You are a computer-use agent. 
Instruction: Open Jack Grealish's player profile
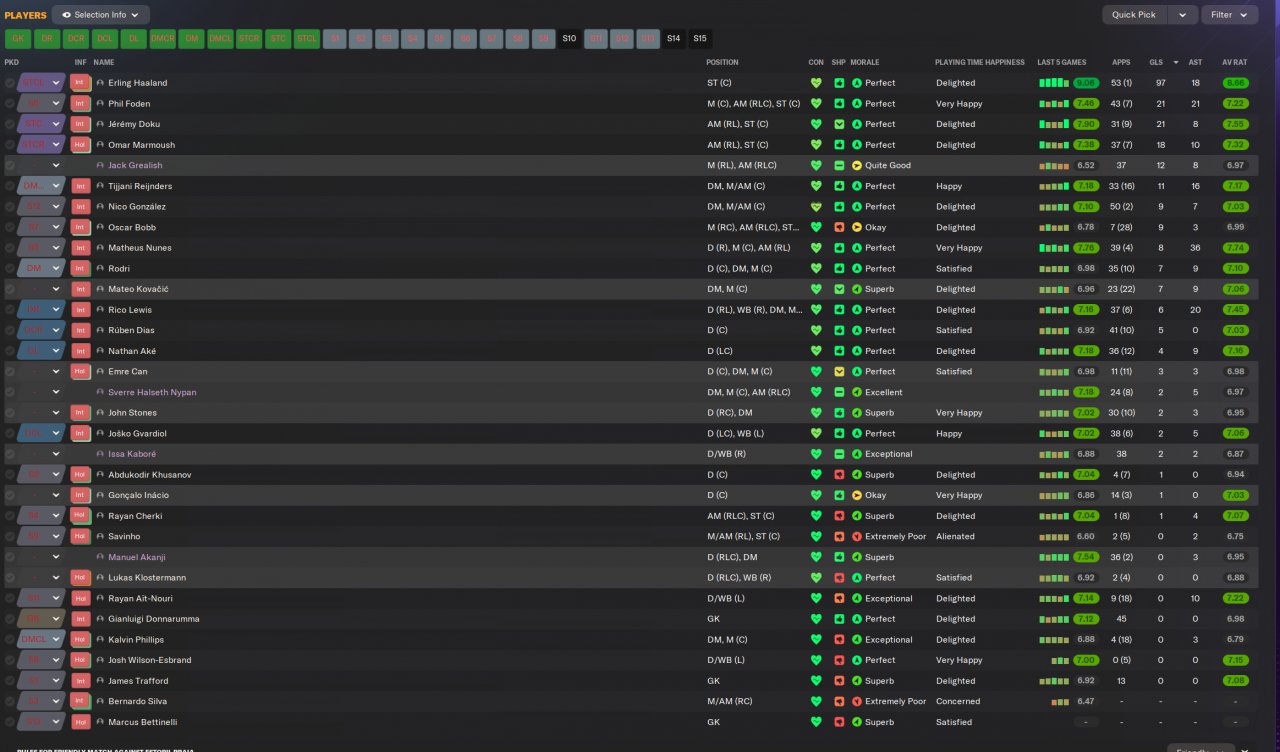[x=135, y=166]
